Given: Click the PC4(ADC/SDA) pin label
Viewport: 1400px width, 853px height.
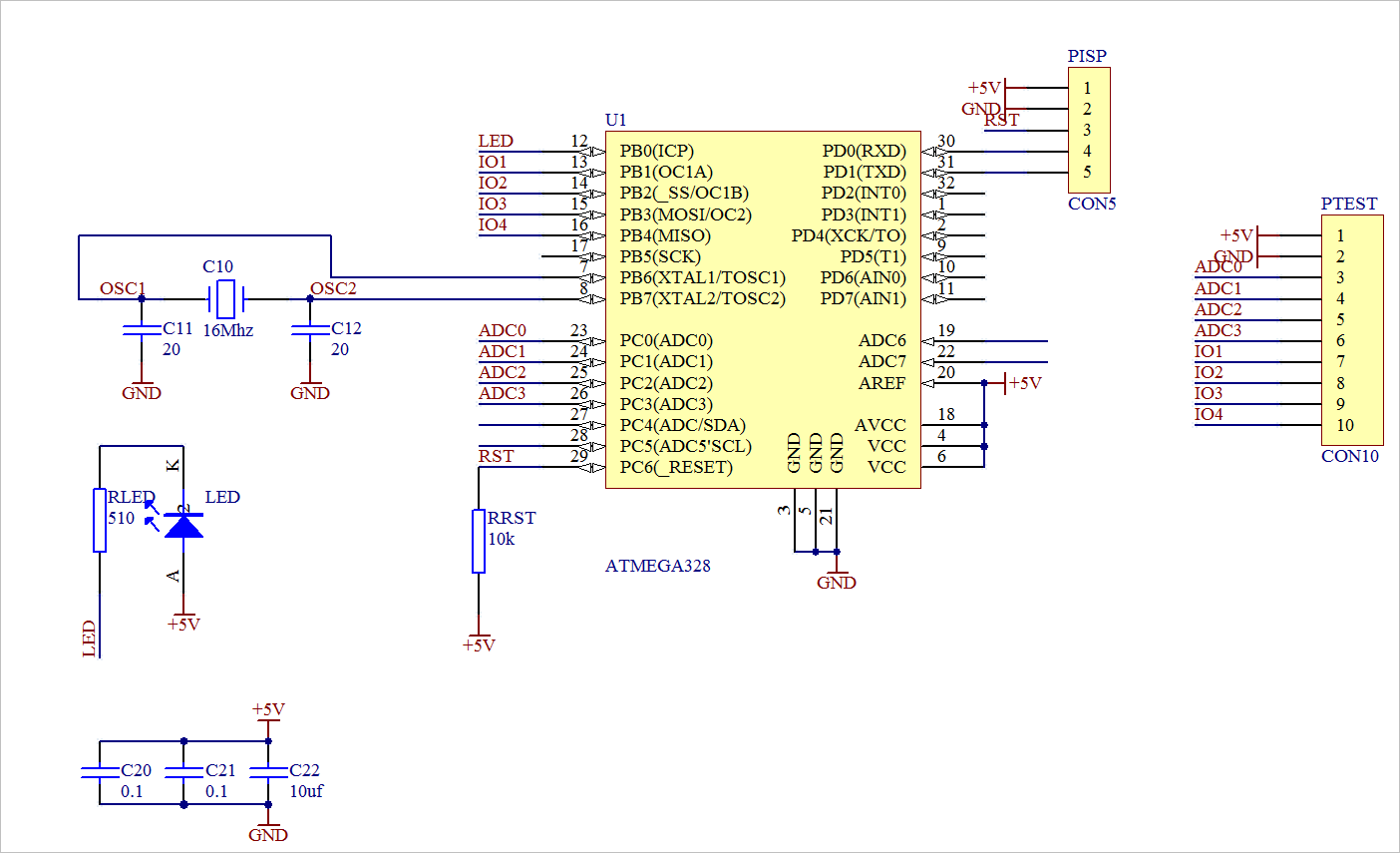Looking at the screenshot, I should pos(683,425).
